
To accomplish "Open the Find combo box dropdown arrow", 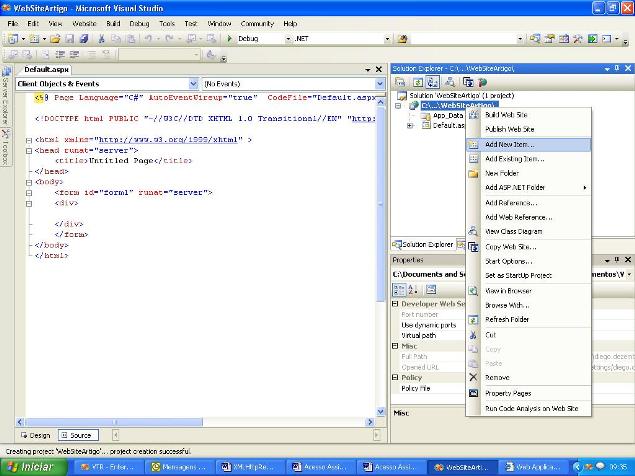I will [520, 39].
